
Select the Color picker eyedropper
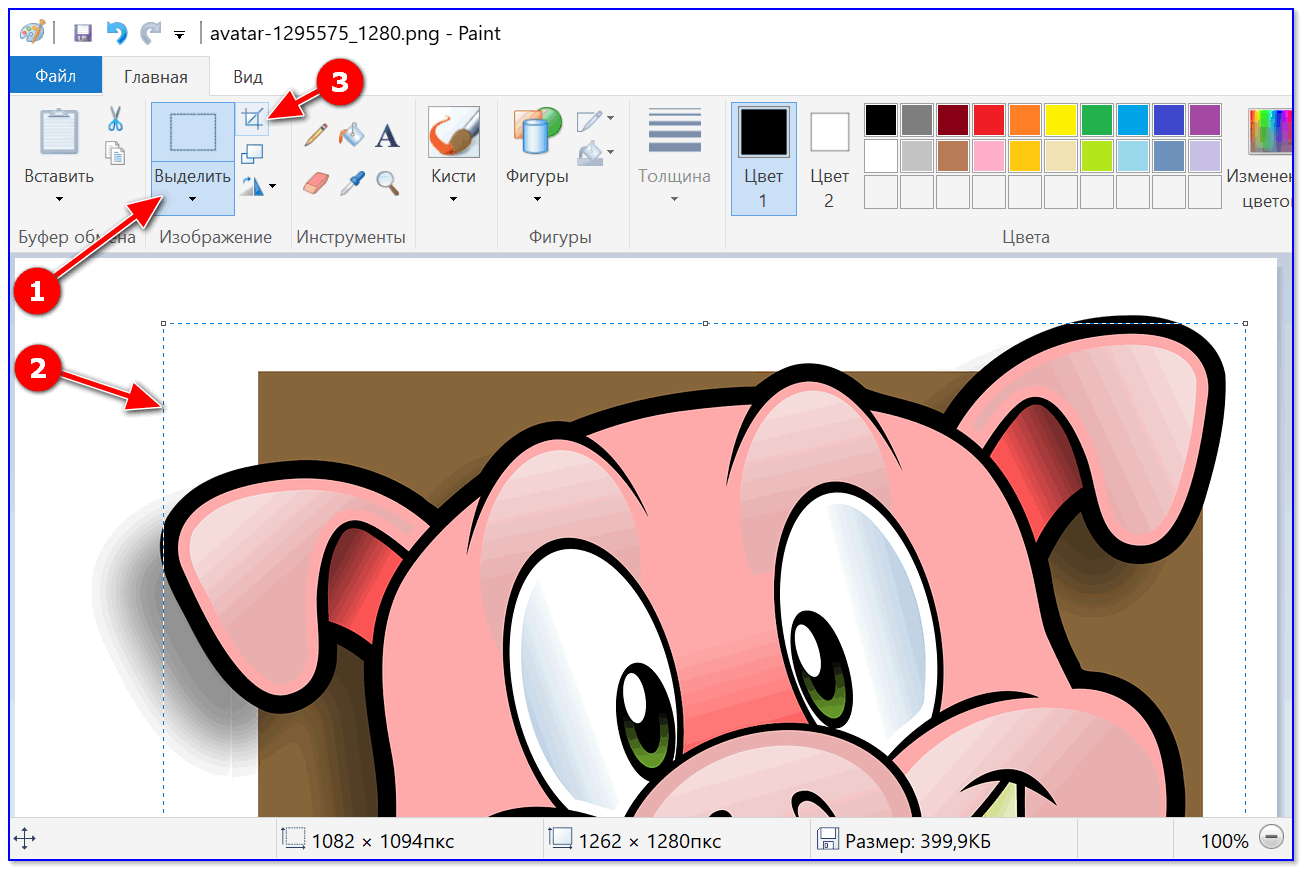351,183
